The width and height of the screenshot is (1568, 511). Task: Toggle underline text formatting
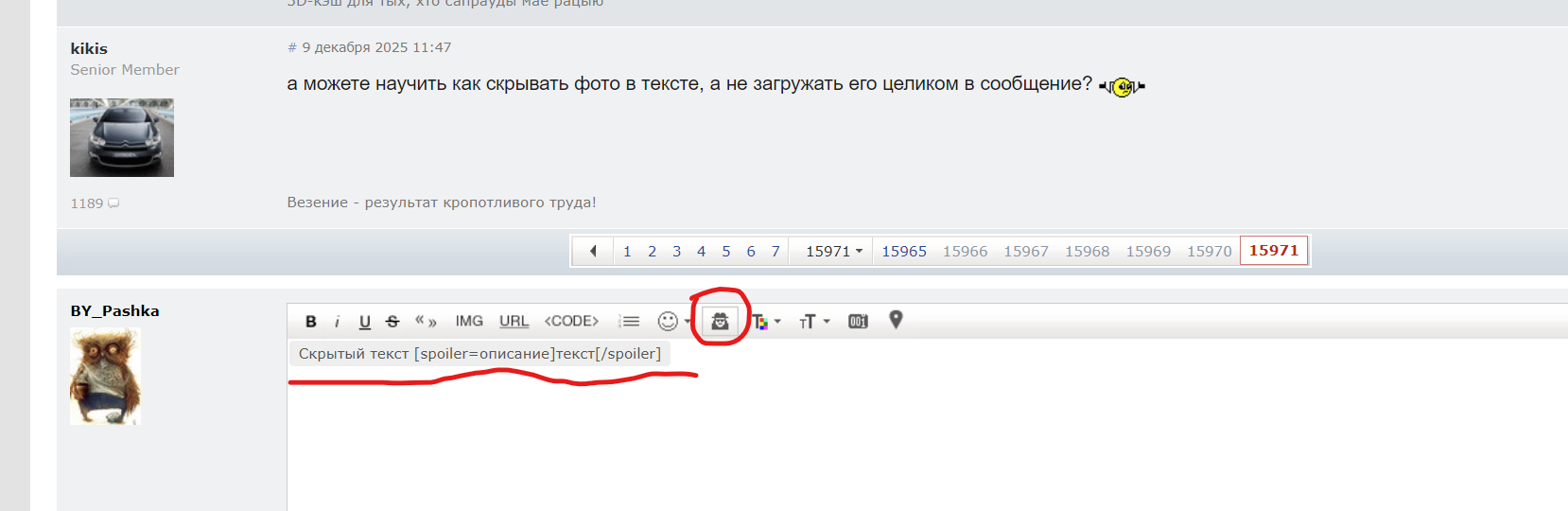[x=364, y=322]
